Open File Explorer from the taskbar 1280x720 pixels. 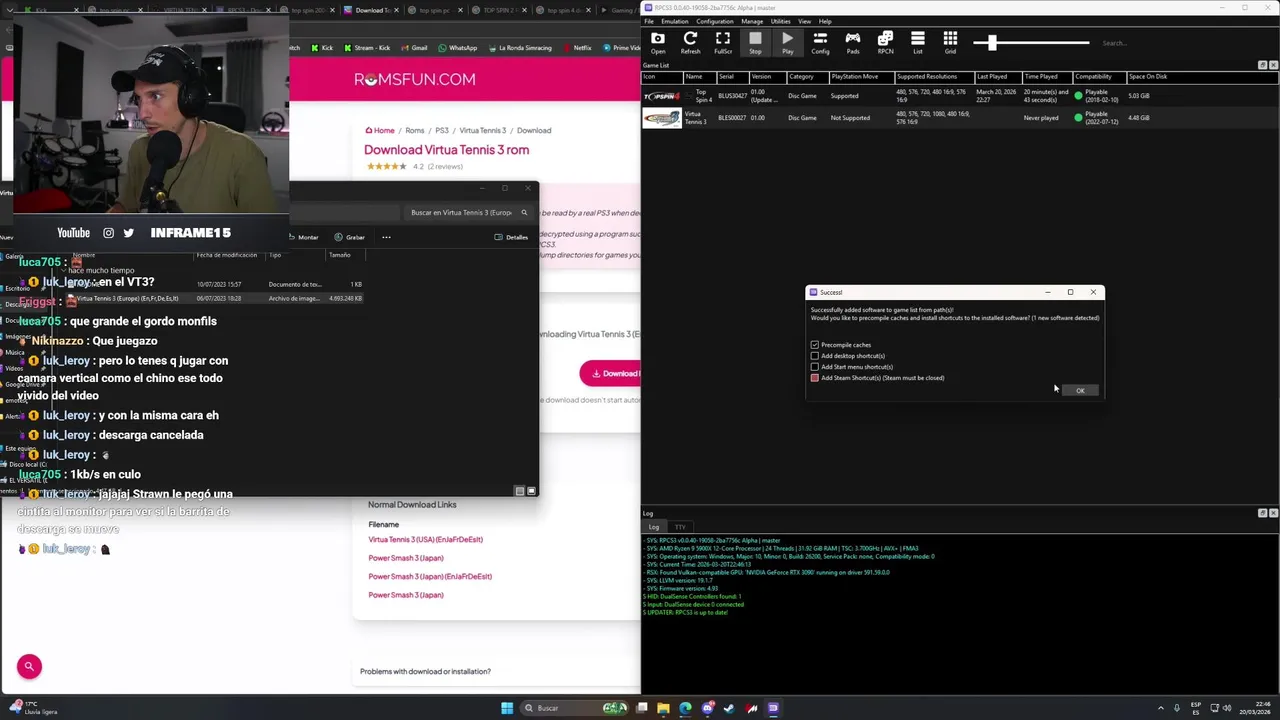(663, 708)
